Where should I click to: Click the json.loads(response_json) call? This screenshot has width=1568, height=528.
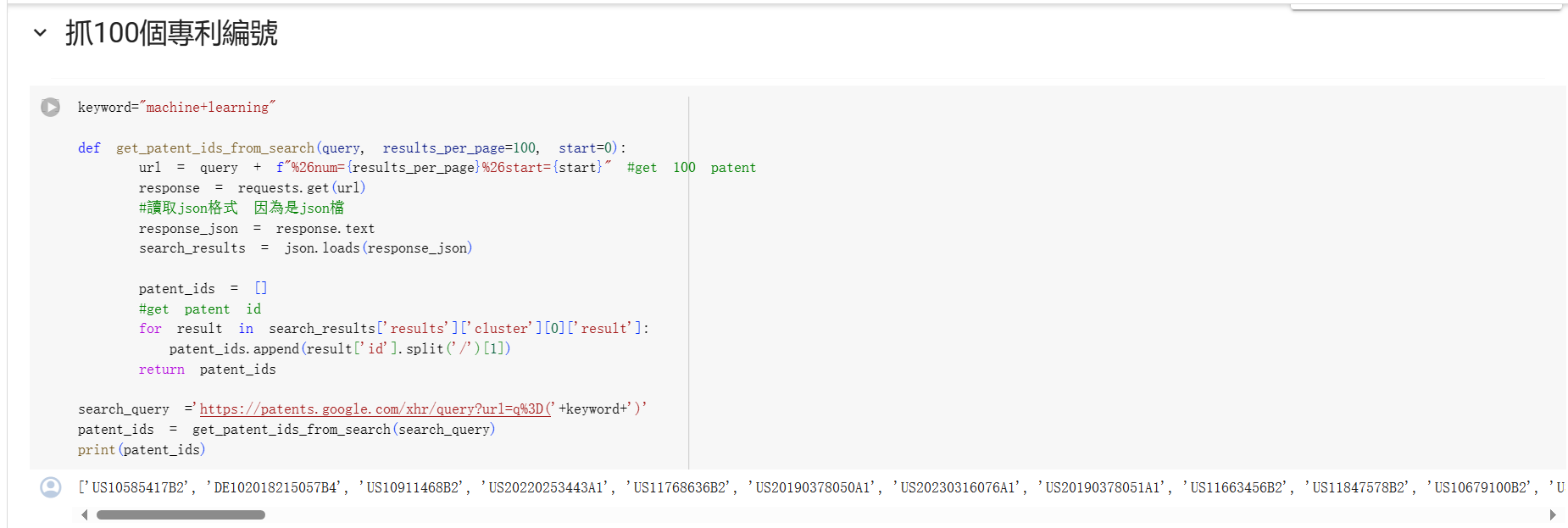pos(378,248)
